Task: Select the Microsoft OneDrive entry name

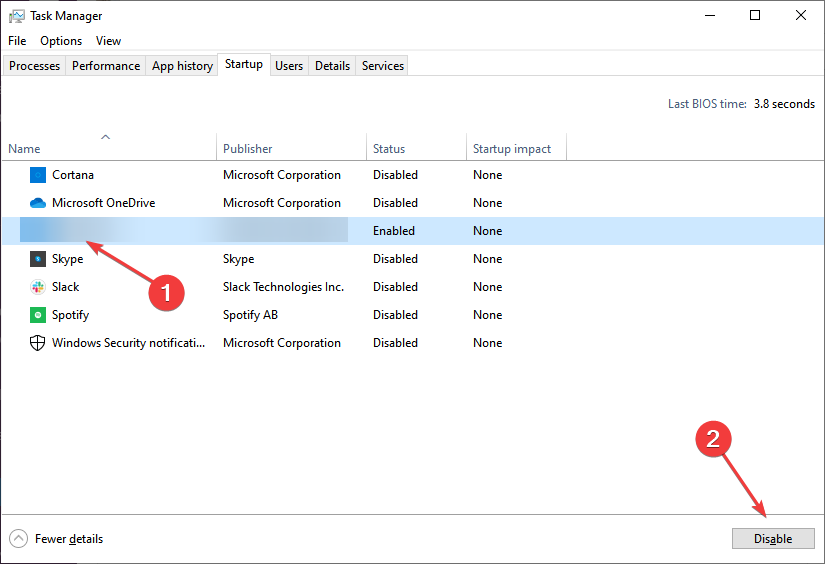Action: pyautogui.click(x=104, y=203)
